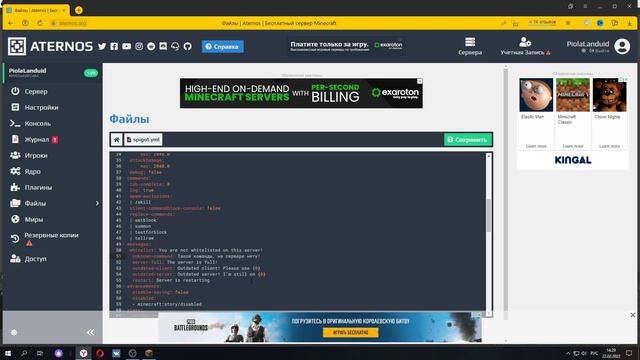Open Opera from the taskbar

(100, 353)
